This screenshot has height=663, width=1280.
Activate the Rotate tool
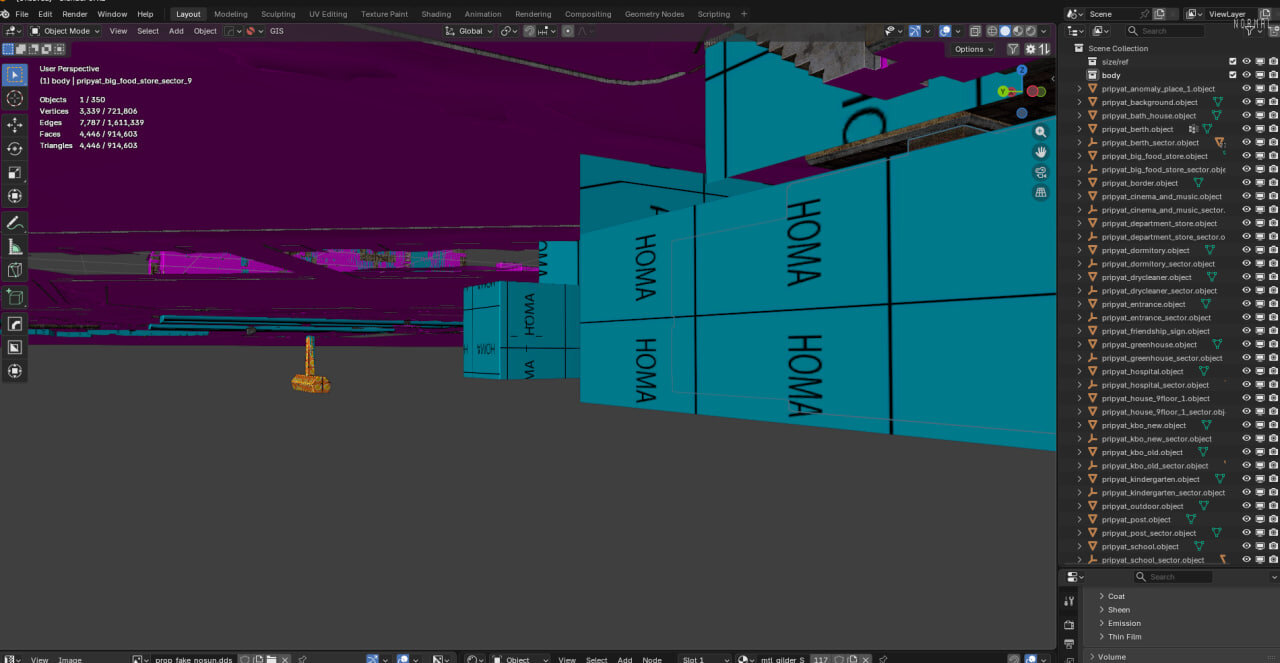(15, 149)
